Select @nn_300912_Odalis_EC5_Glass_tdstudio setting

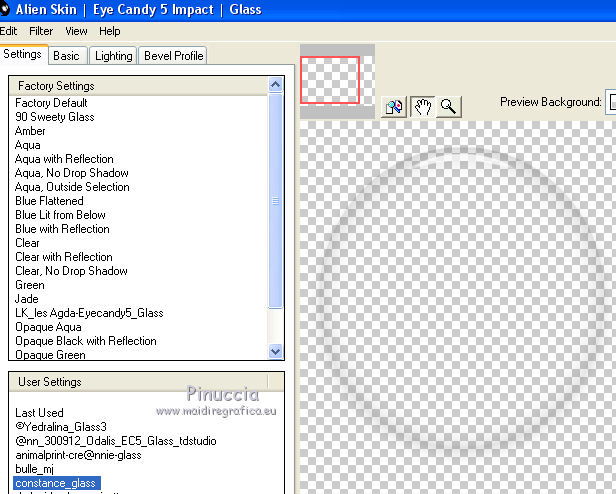point(116,441)
